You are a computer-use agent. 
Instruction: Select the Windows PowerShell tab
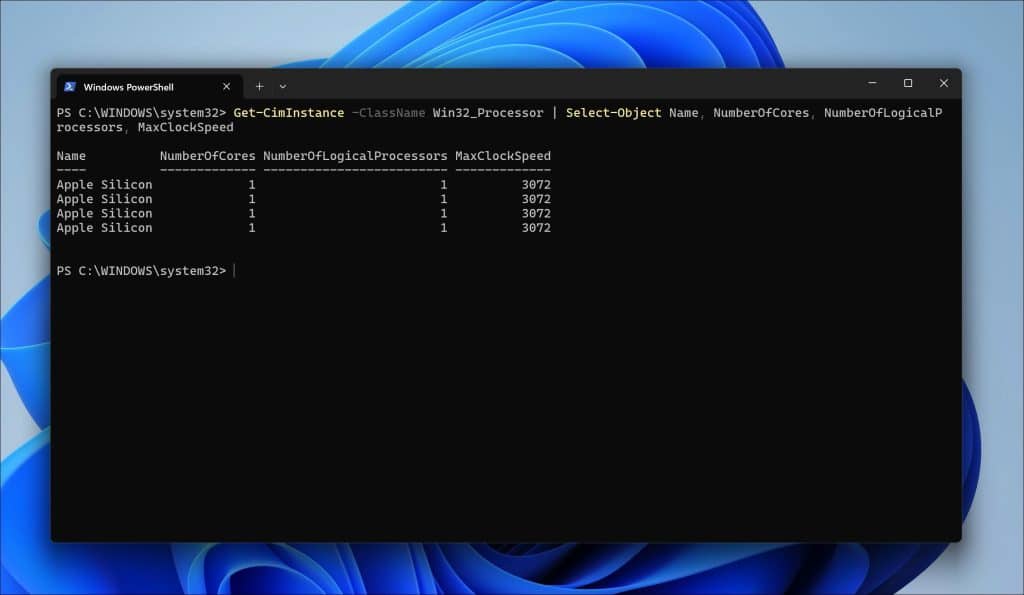coord(150,87)
